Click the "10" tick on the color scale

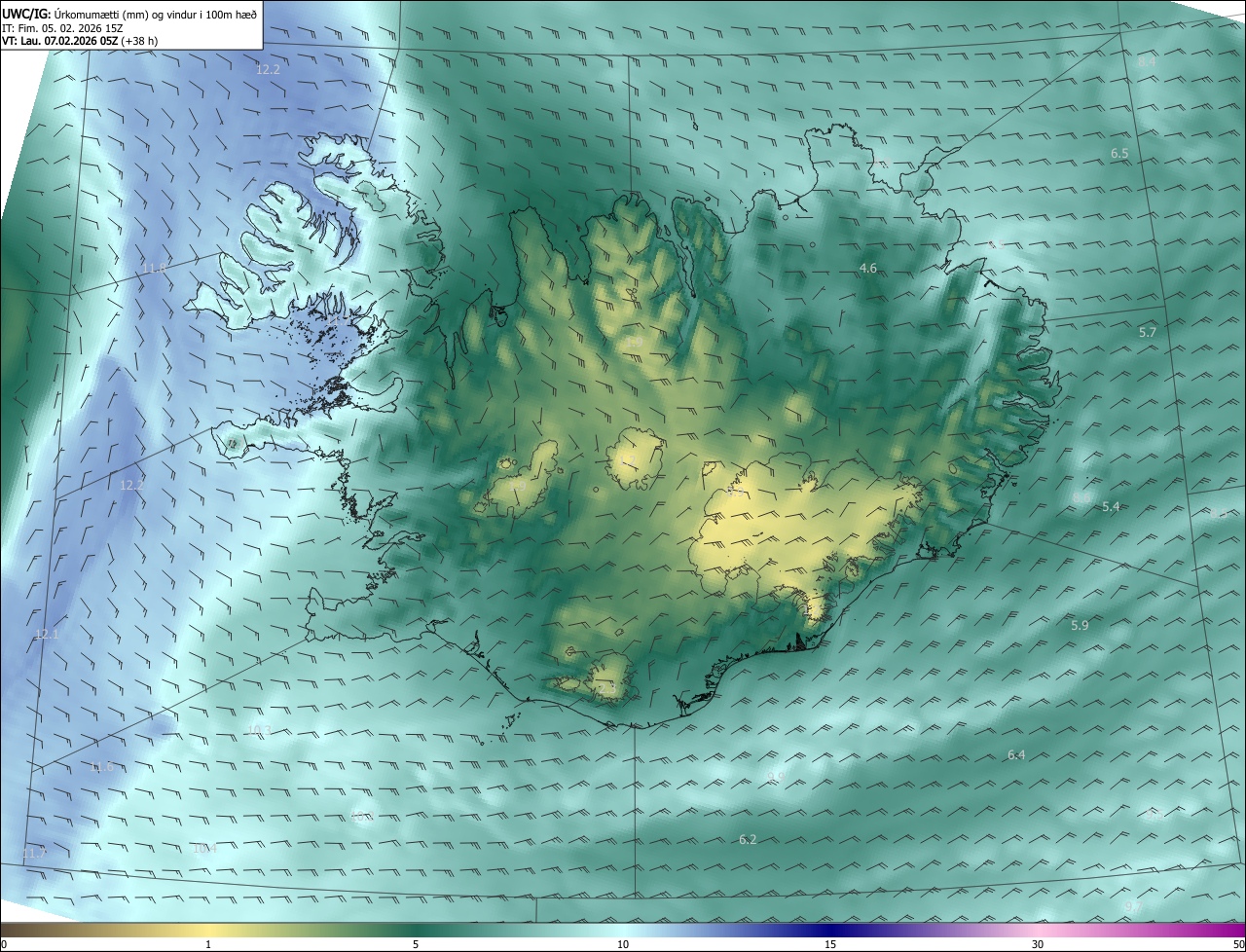[x=623, y=944]
